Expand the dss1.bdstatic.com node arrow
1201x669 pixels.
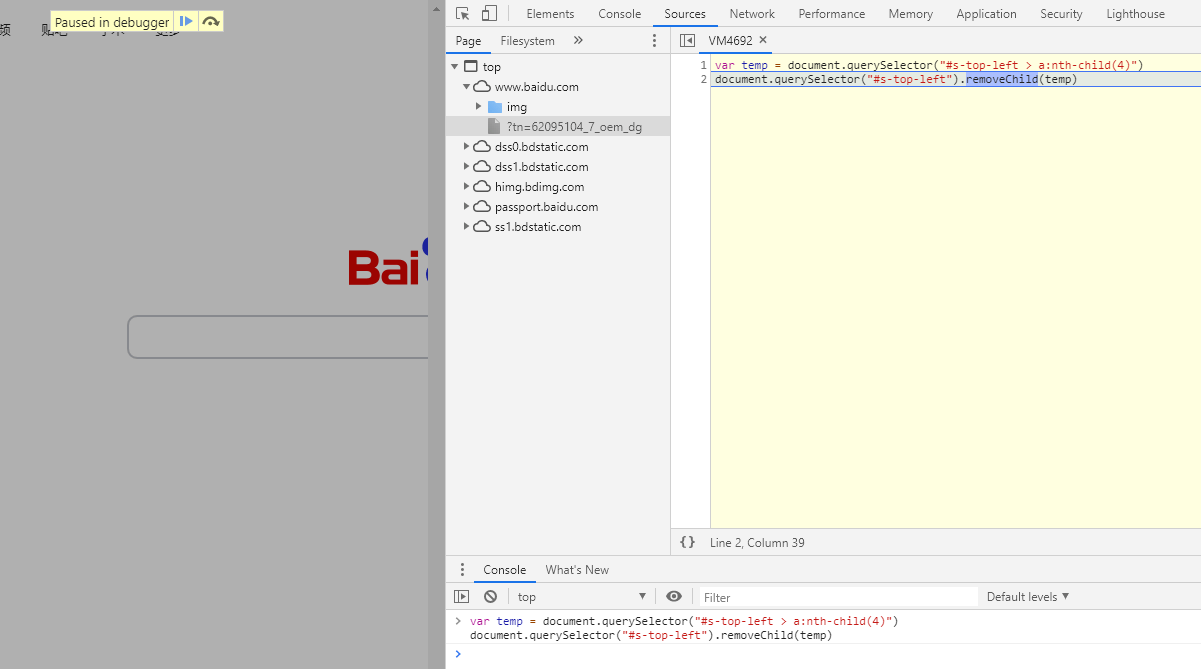click(x=466, y=166)
